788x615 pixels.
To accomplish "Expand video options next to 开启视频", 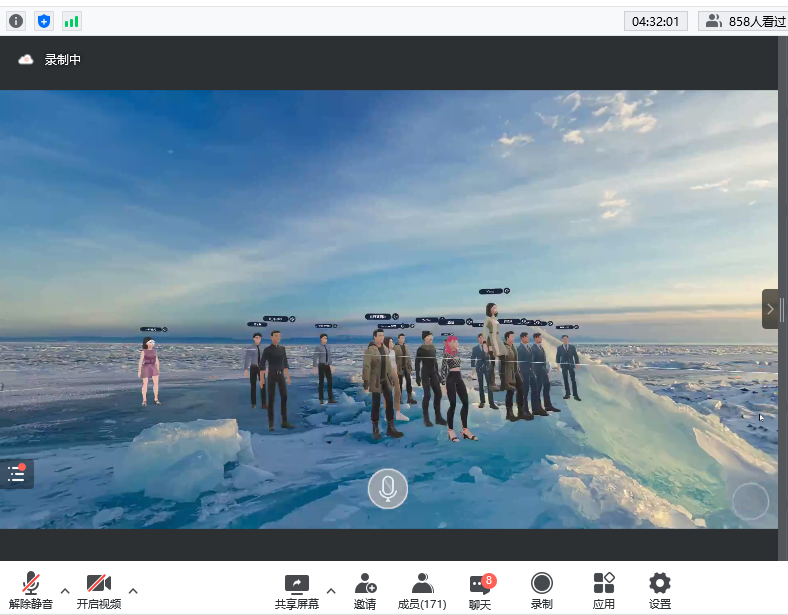I will pyautogui.click(x=133, y=591).
